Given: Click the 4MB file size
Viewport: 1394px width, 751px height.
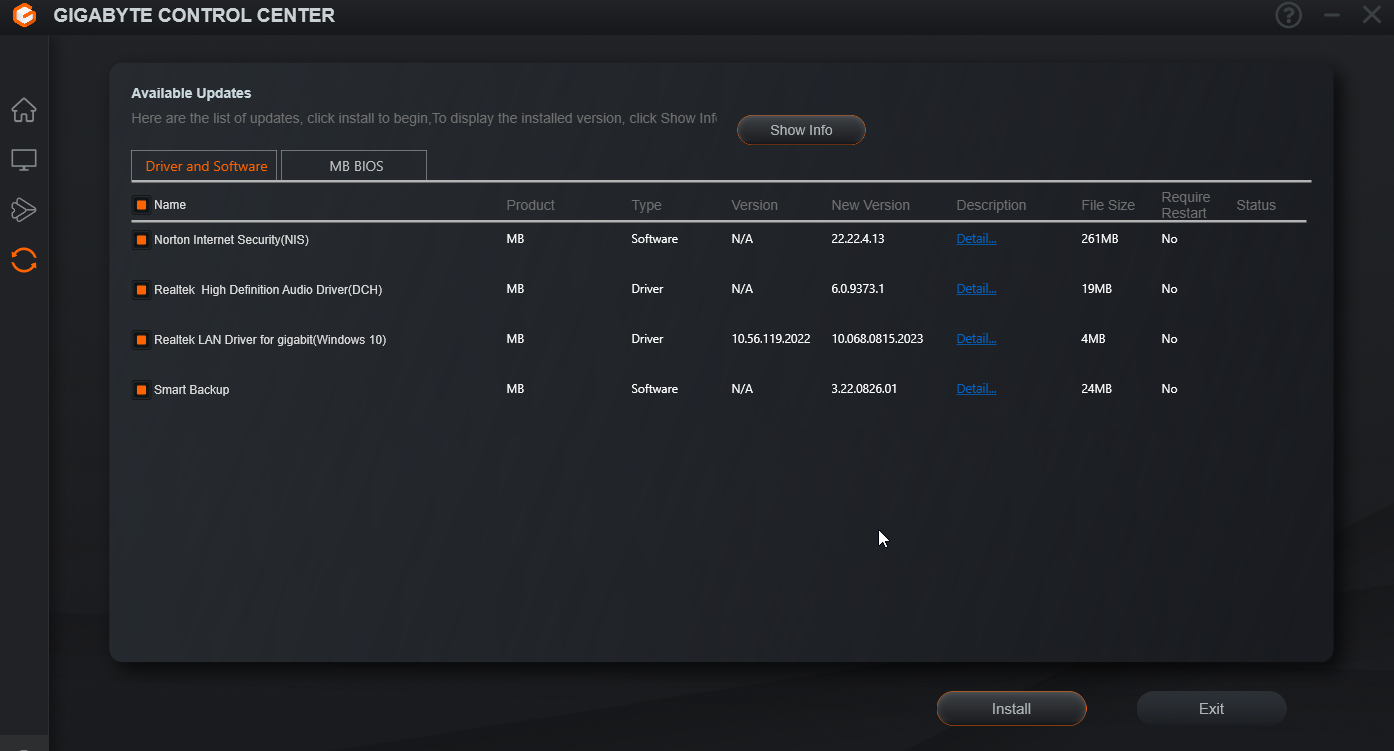Looking at the screenshot, I should 1093,339.
